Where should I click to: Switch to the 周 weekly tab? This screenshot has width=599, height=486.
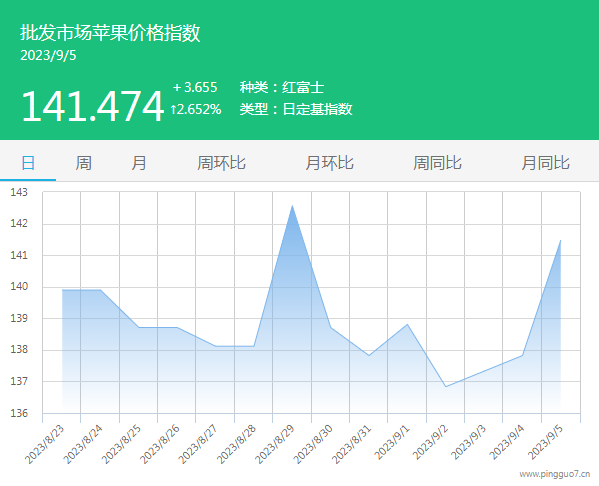[x=83, y=163]
